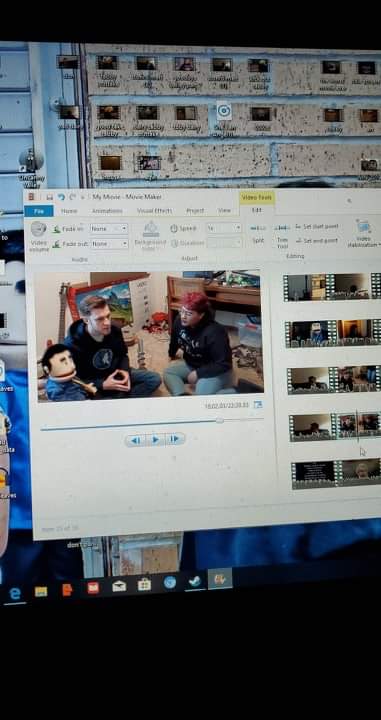The height and width of the screenshot is (720, 381).
Task: Open Microsoft Store from taskbar
Action: (144, 584)
